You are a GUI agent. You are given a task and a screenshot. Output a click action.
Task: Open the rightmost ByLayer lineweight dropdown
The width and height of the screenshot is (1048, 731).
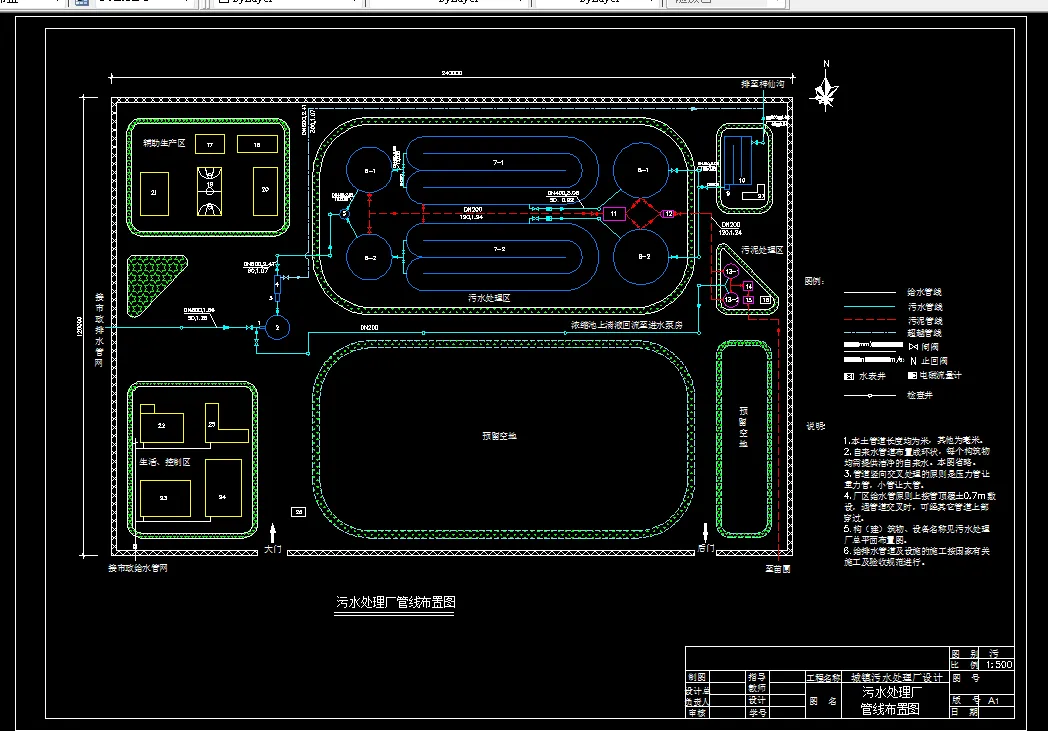click(596, 3)
